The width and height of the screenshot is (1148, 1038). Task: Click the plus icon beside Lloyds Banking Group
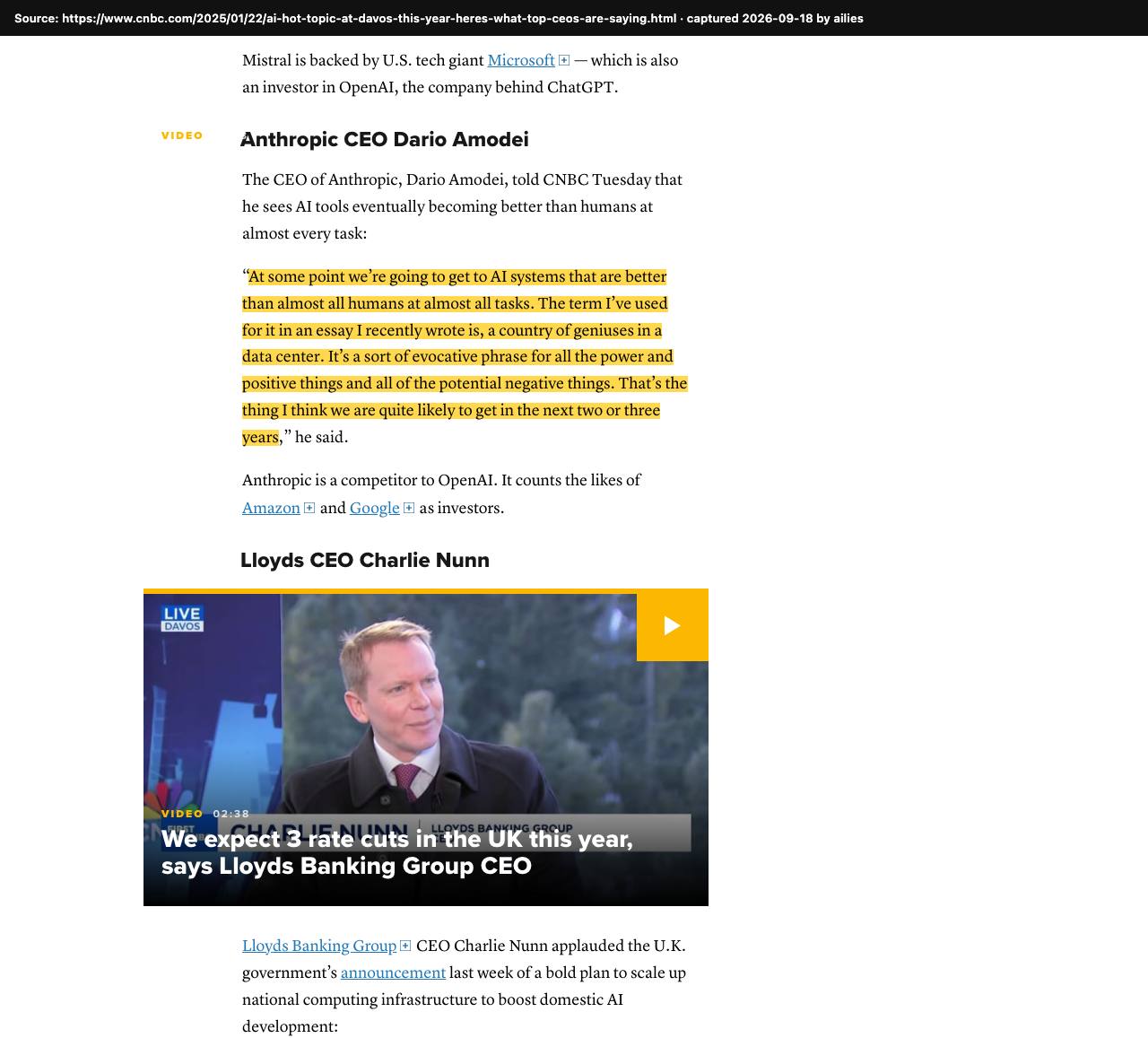405,946
